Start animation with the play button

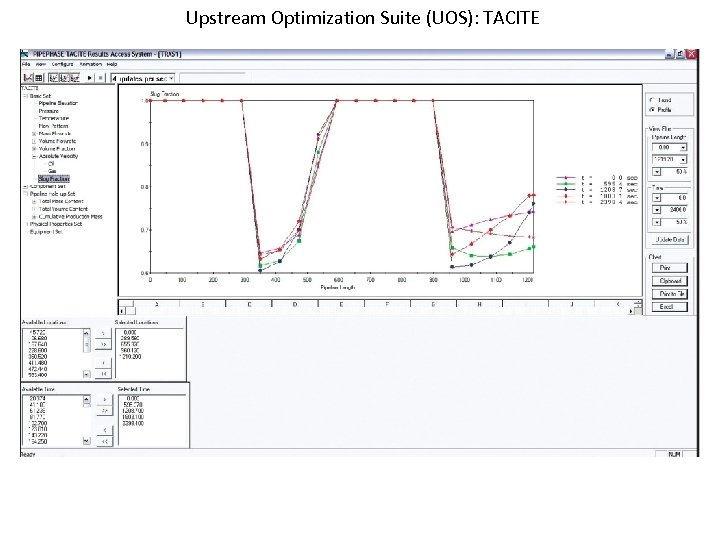tap(90, 78)
